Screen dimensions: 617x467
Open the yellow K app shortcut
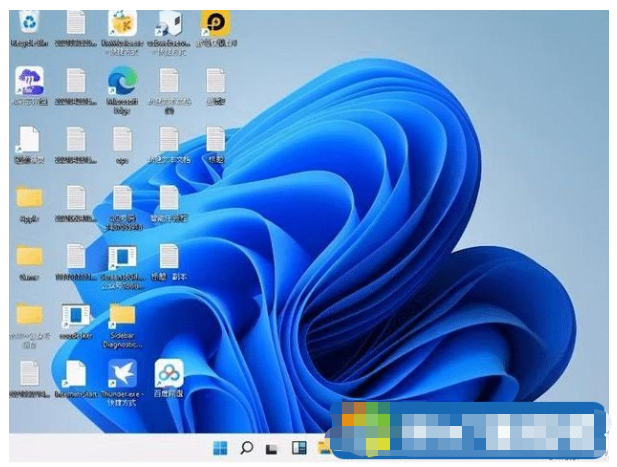click(x=122, y=24)
